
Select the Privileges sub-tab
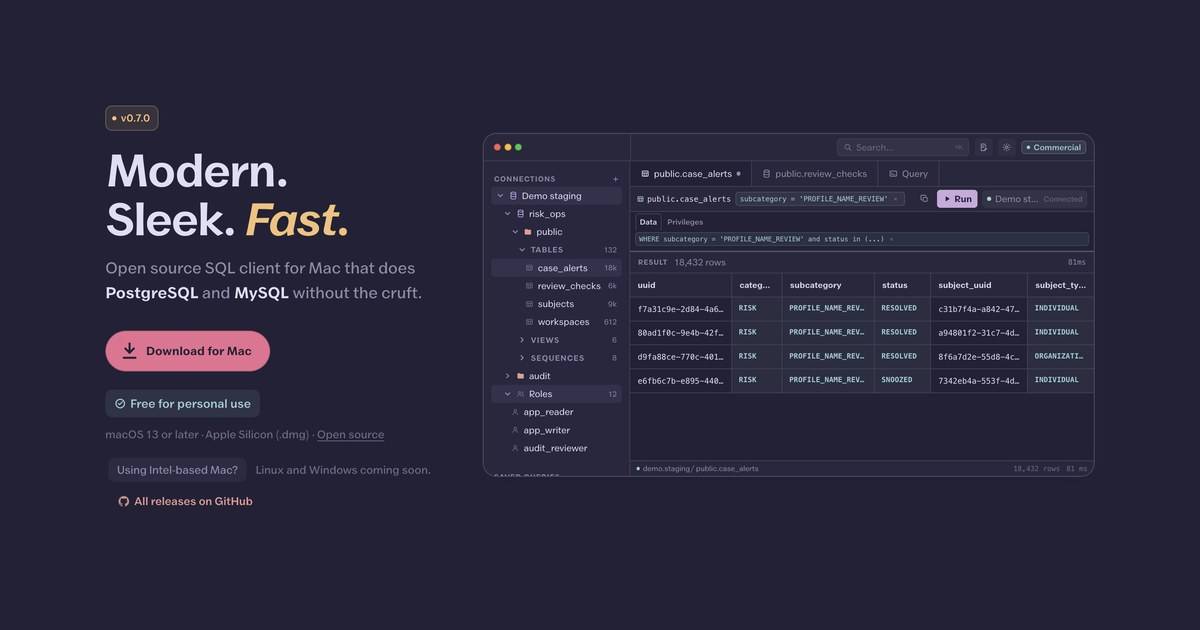(685, 222)
